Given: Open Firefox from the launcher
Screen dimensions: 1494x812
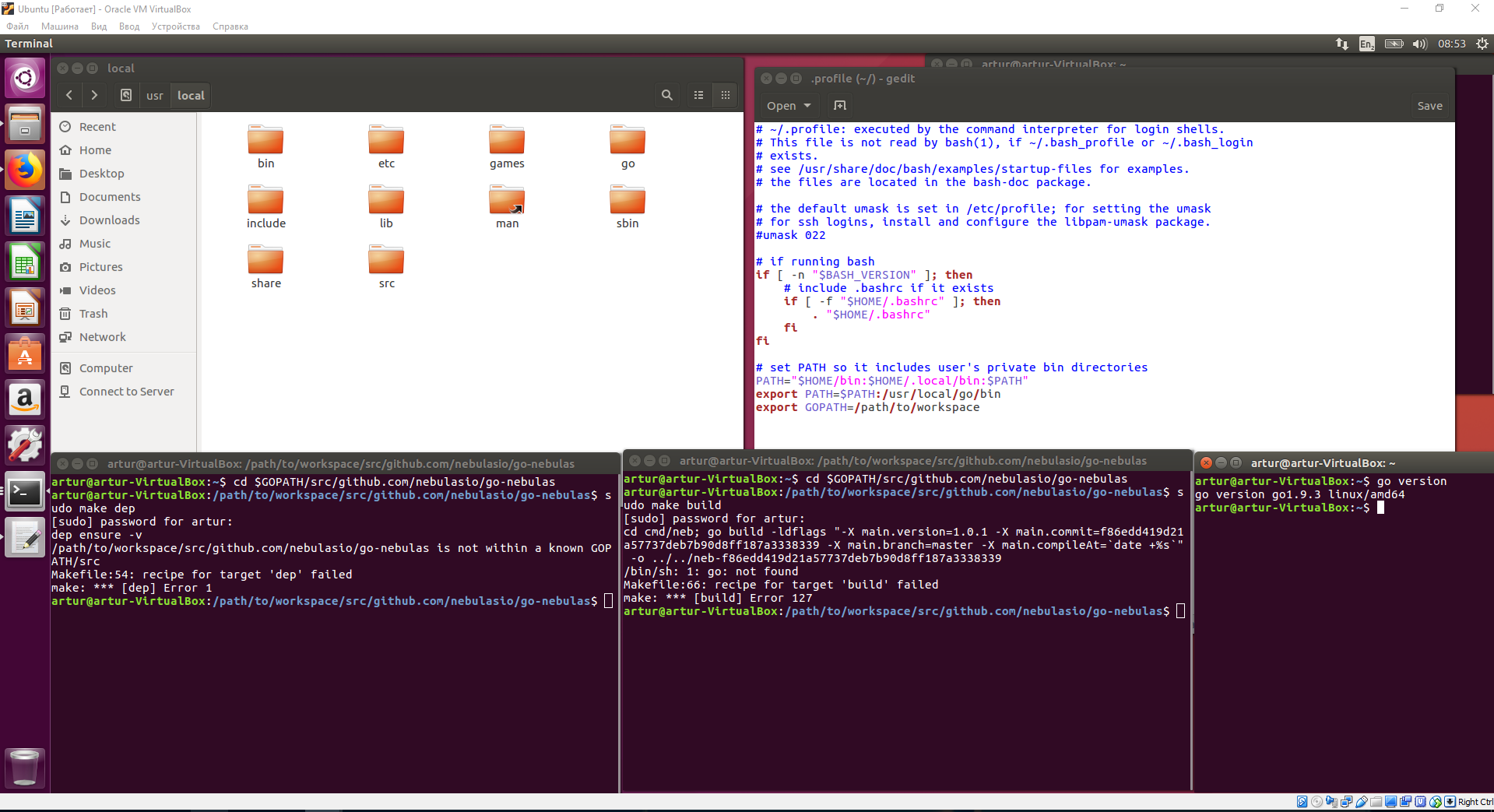Looking at the screenshot, I should (x=25, y=170).
